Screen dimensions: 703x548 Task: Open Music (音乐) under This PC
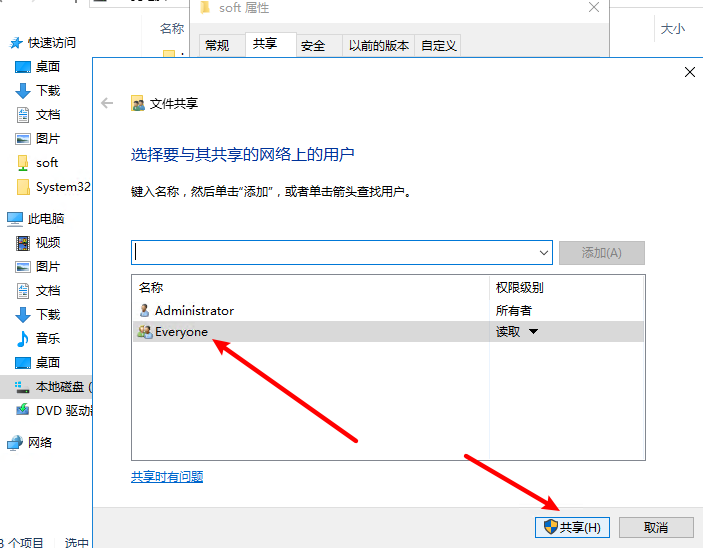pos(48,338)
